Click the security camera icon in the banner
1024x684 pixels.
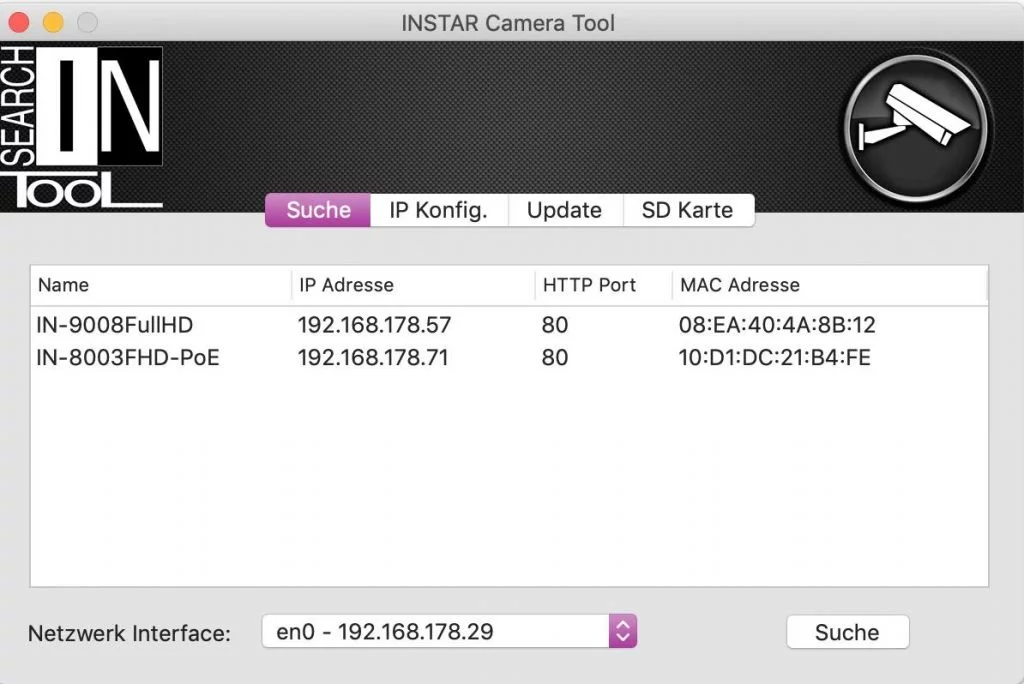(x=916, y=127)
